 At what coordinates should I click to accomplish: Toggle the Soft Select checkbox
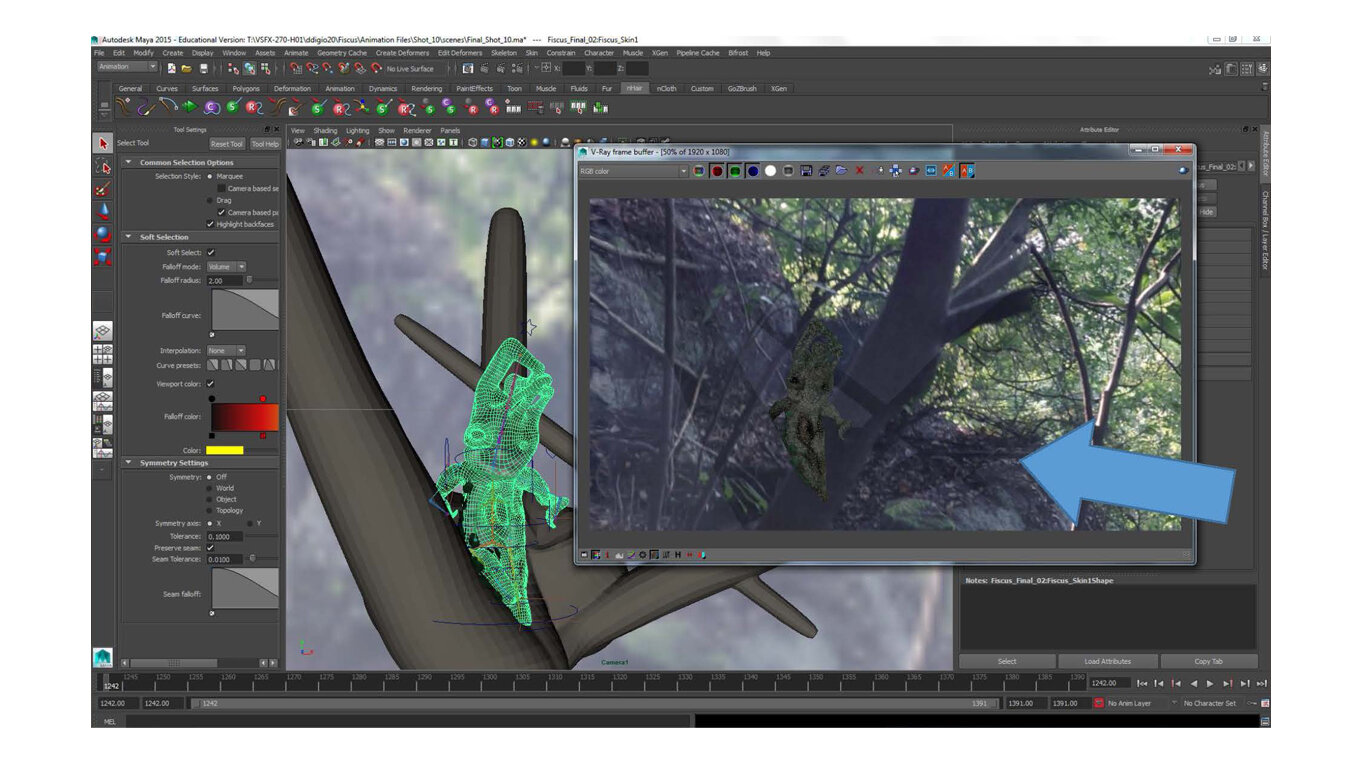click(x=211, y=252)
